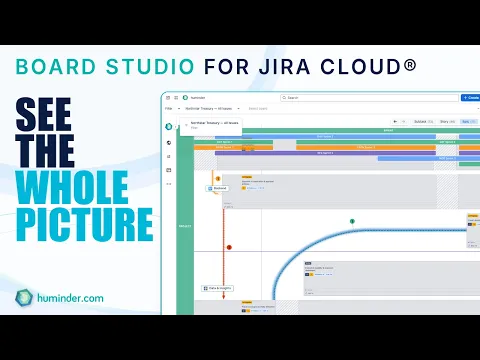Toggle the Story level button
Viewport: 480px width, 360px height.
[x=447, y=122]
